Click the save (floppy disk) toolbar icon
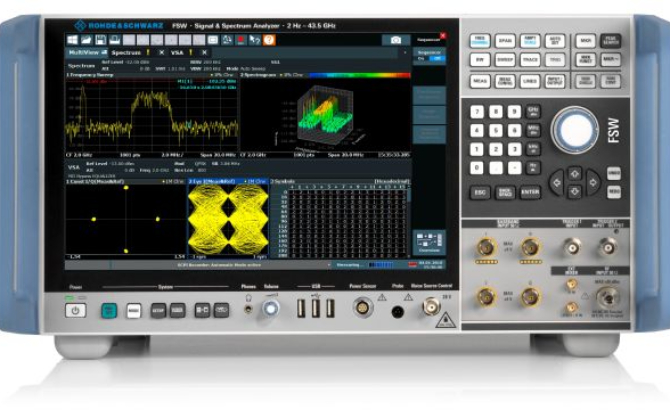The image size is (670, 410). tap(99, 39)
